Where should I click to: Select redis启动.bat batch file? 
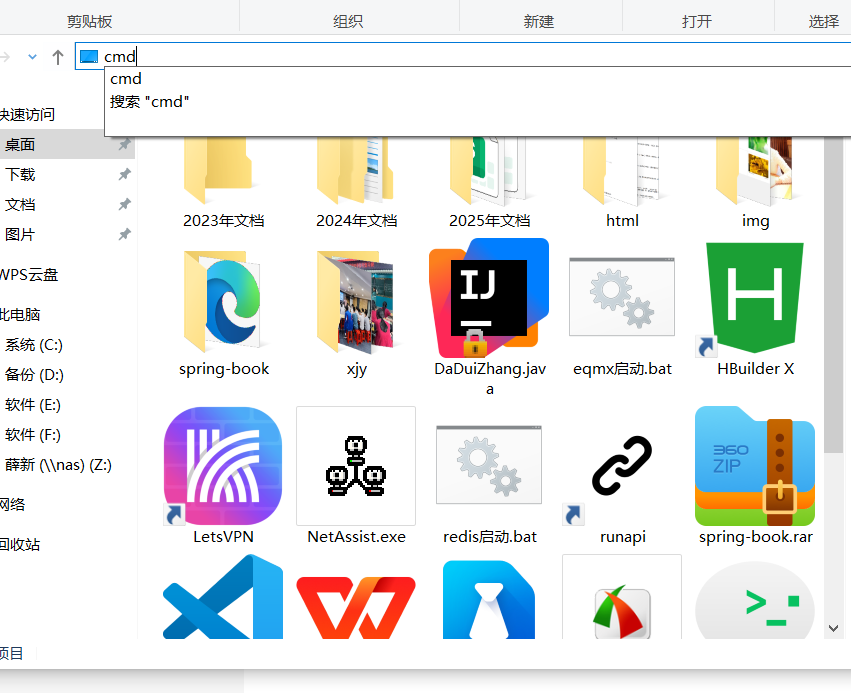[489, 483]
